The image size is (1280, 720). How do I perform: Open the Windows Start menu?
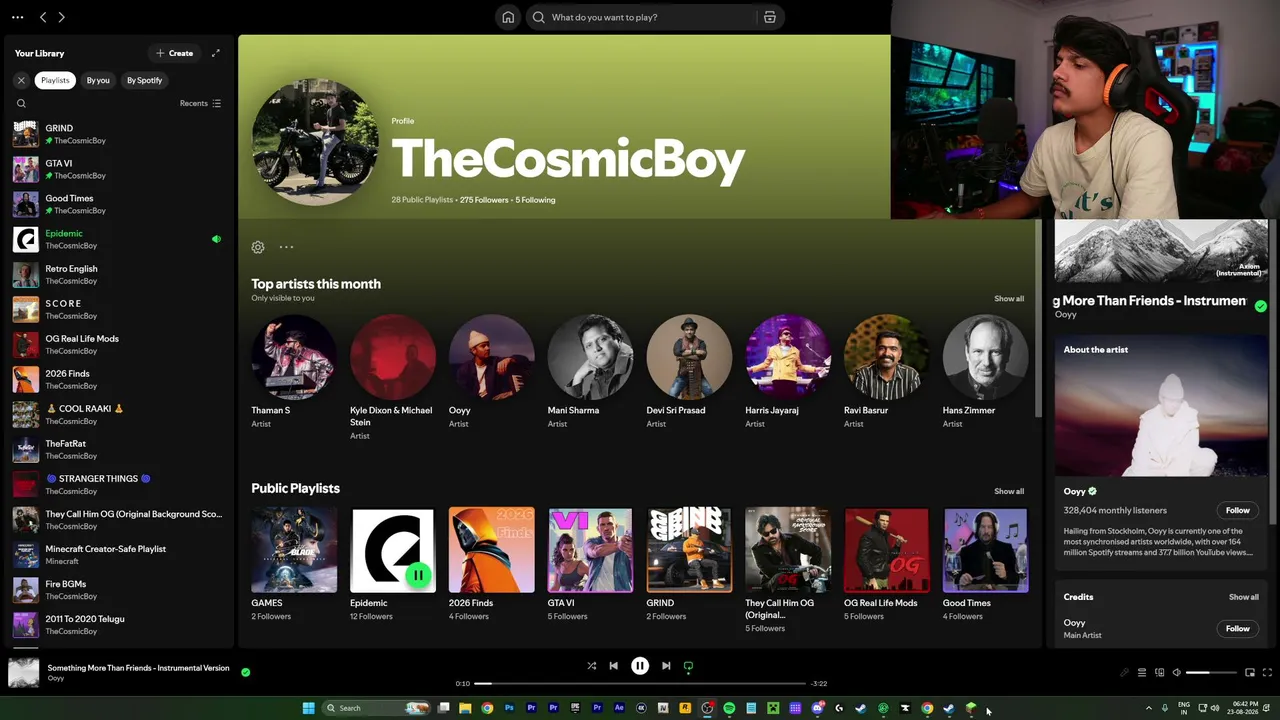[308, 708]
